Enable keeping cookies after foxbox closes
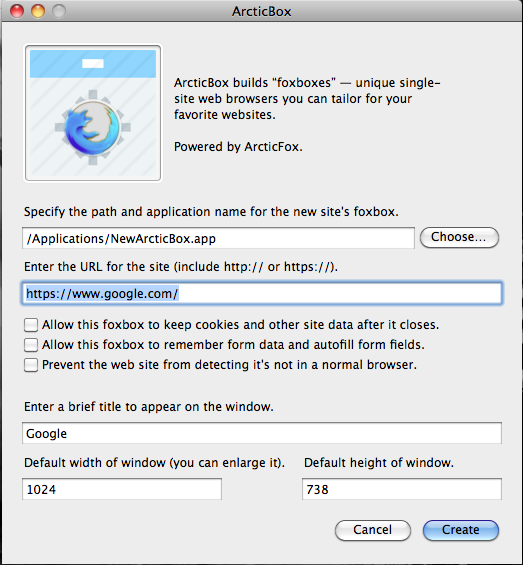The width and height of the screenshot is (523, 565). [31, 325]
